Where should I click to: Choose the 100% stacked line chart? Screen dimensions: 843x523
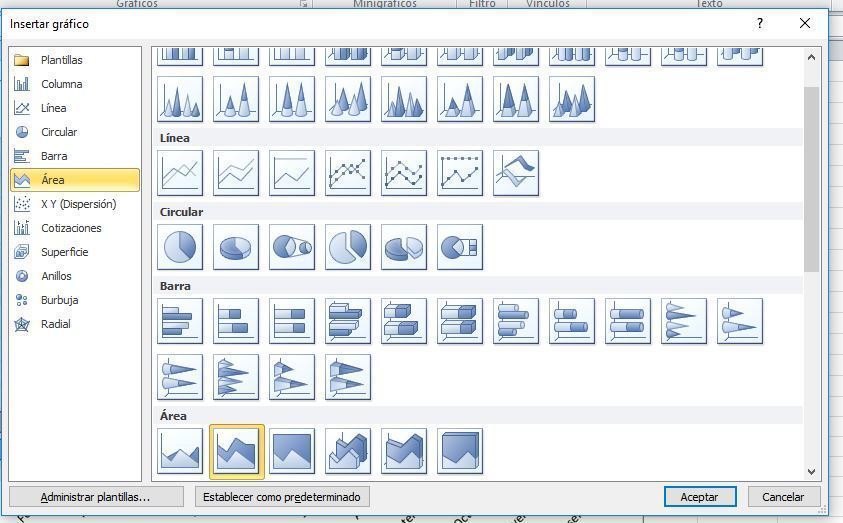coord(292,173)
